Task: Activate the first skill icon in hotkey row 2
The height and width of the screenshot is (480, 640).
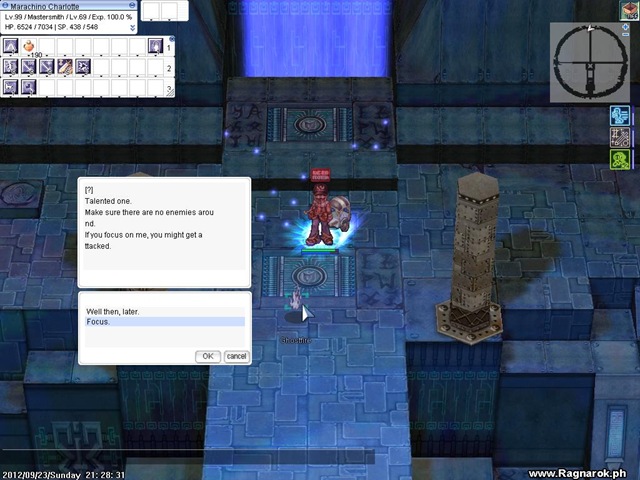Action: point(11,66)
